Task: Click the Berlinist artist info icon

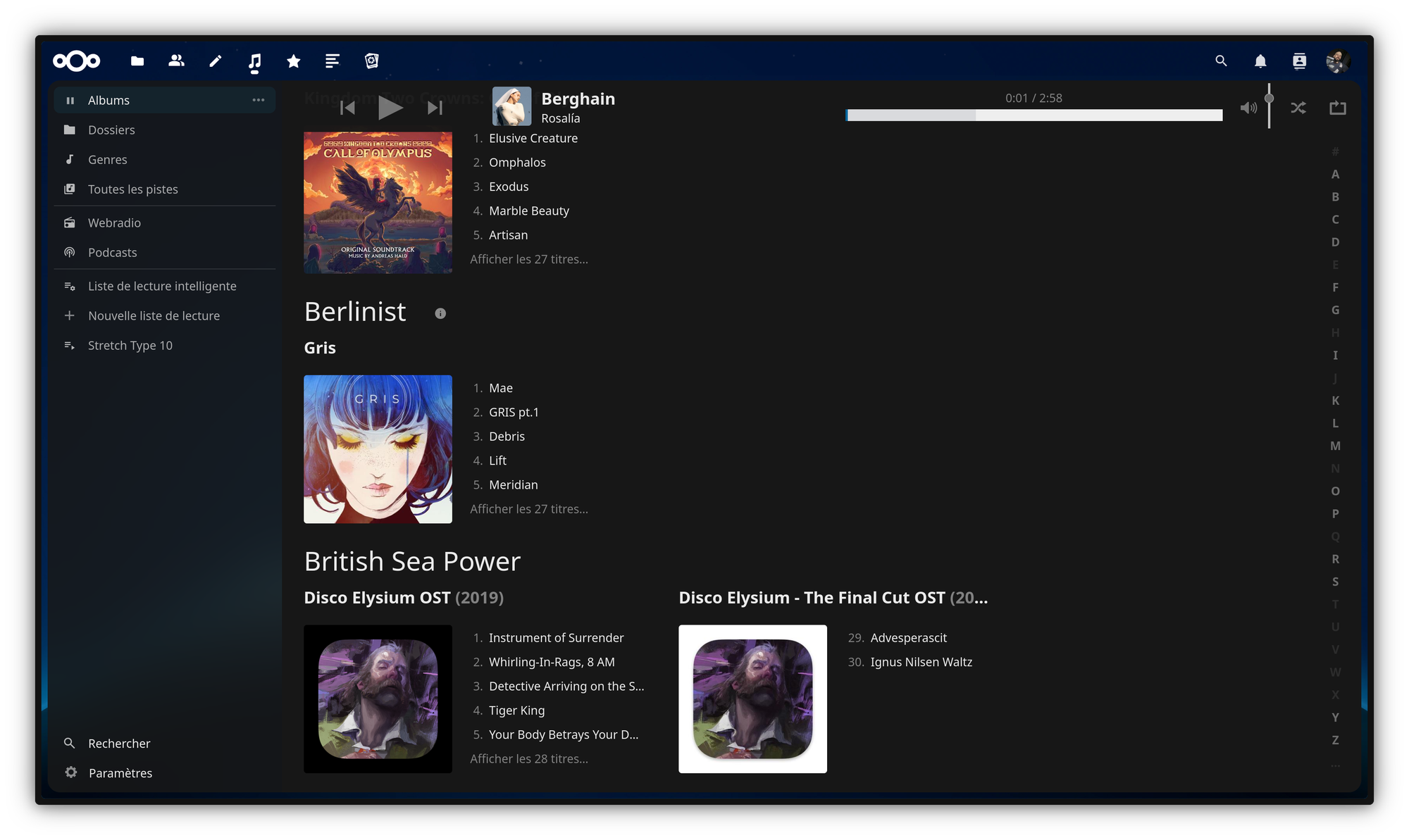Action: point(440,313)
